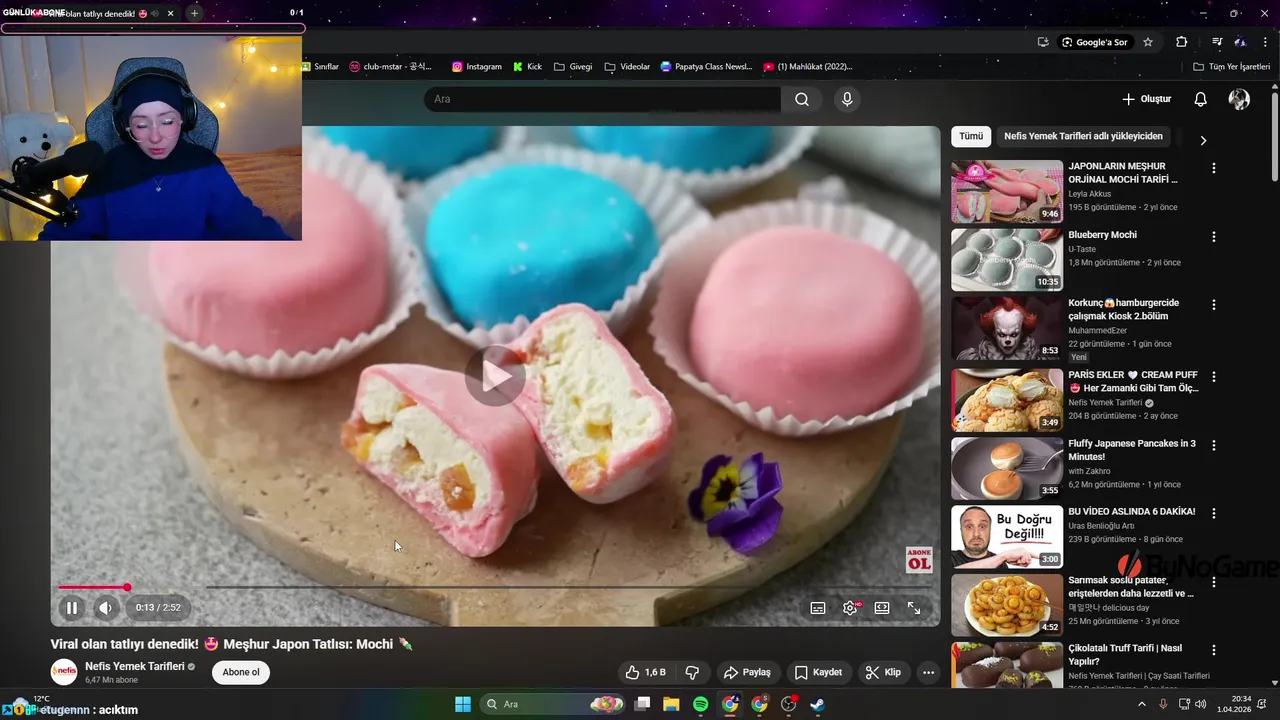Mute the video volume icon
1280x720 pixels.
pos(105,607)
